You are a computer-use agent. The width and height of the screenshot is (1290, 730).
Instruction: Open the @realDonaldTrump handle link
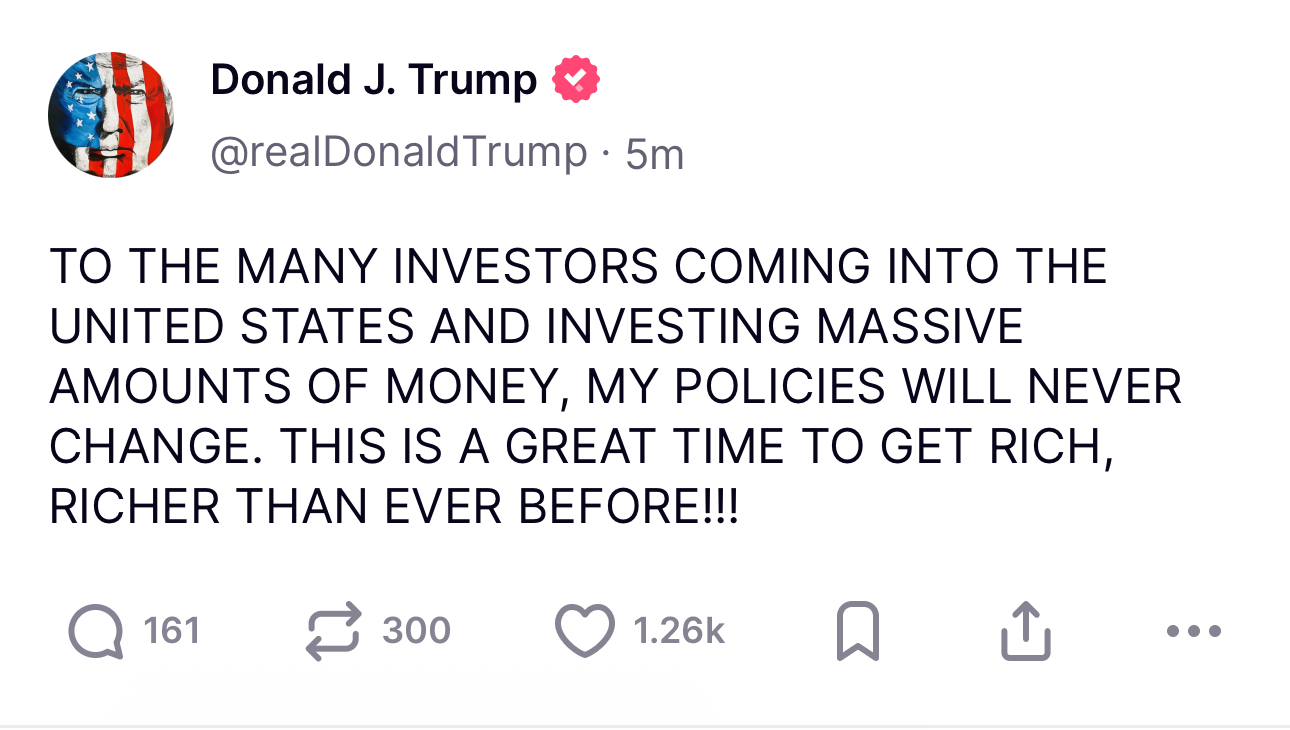399,153
